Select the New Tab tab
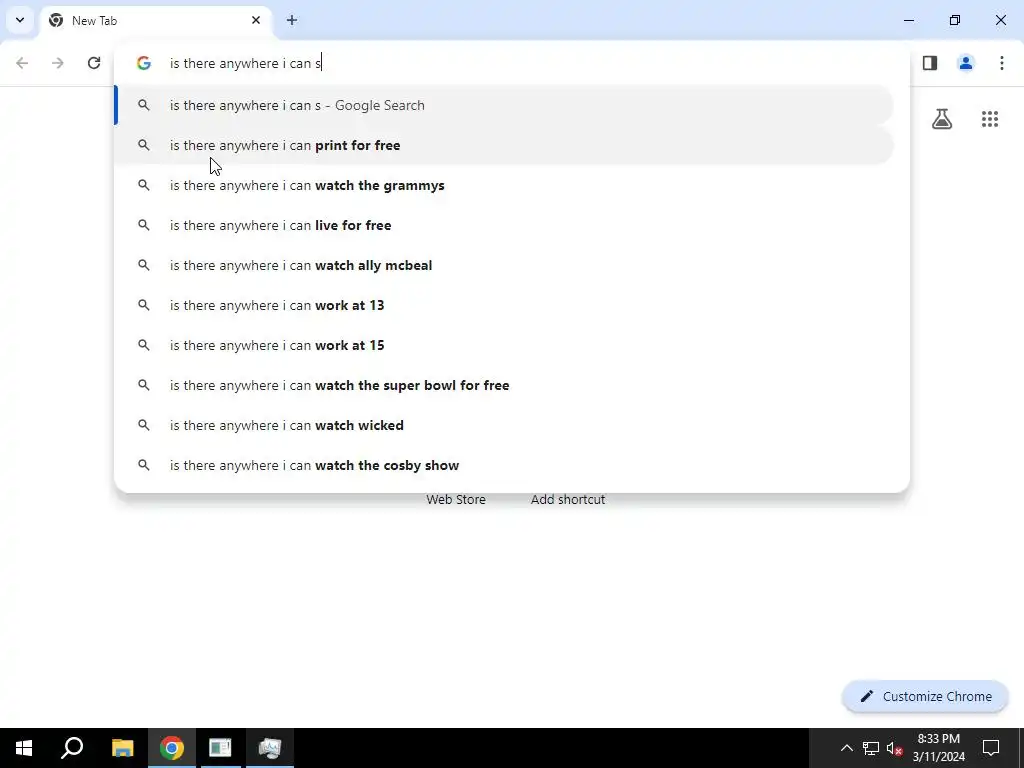1024x768 pixels. [155, 21]
